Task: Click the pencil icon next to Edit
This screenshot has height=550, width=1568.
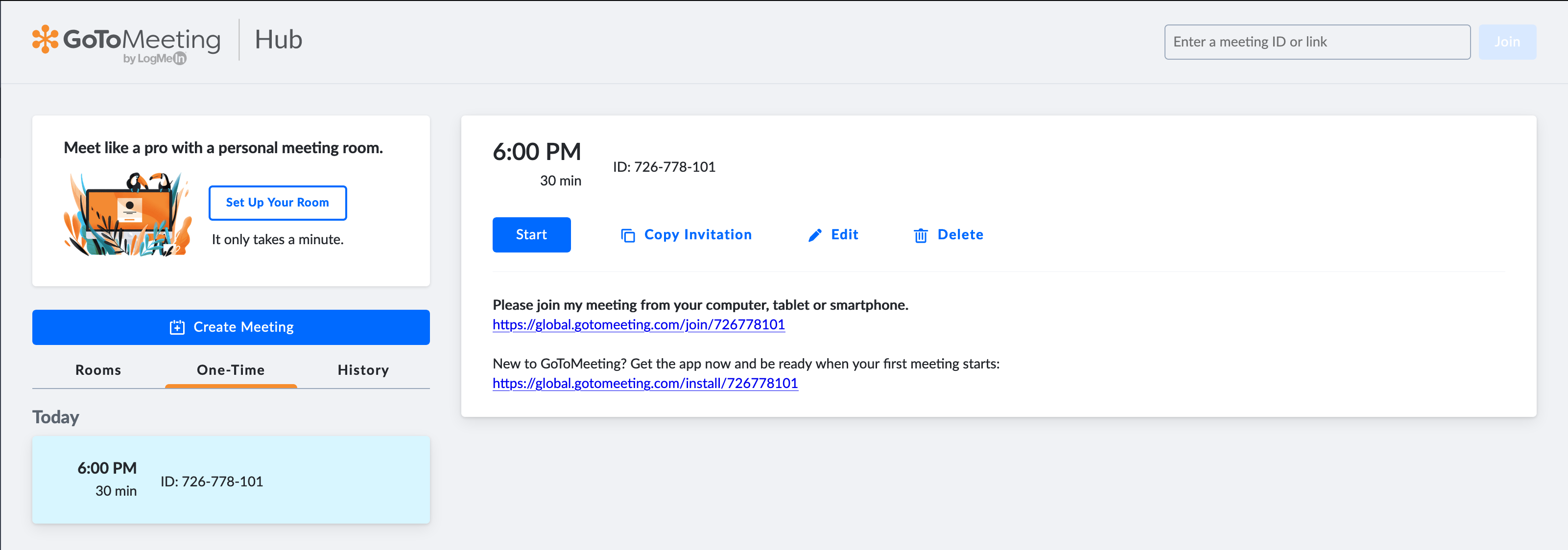Action: point(814,235)
